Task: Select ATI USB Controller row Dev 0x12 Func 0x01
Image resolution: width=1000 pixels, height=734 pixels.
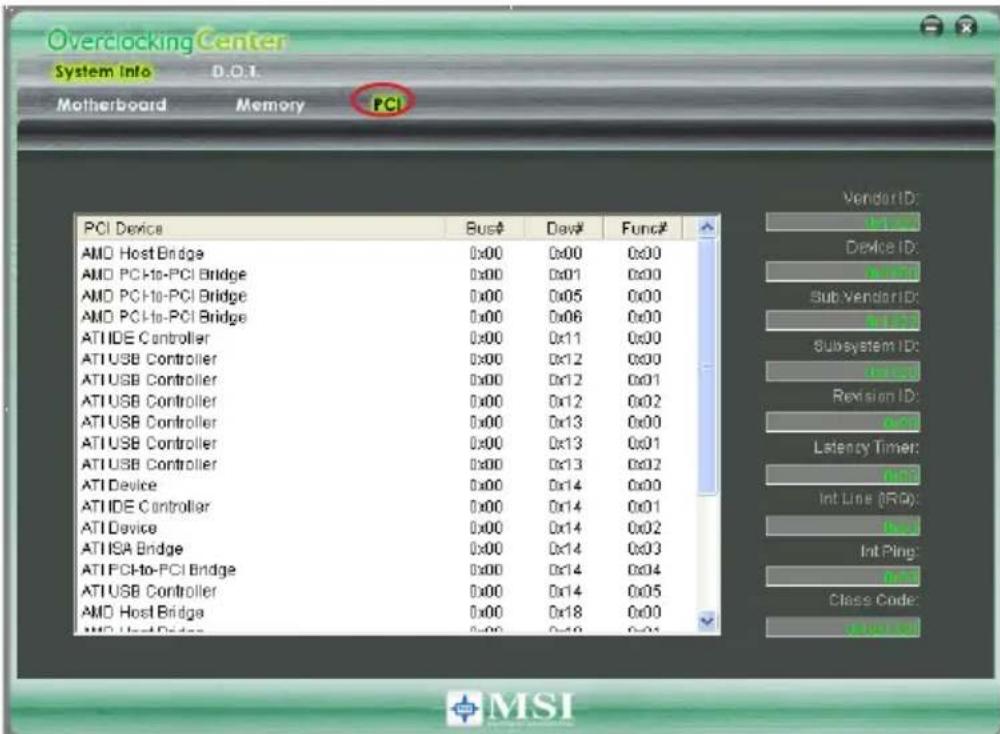Action: coord(386,380)
